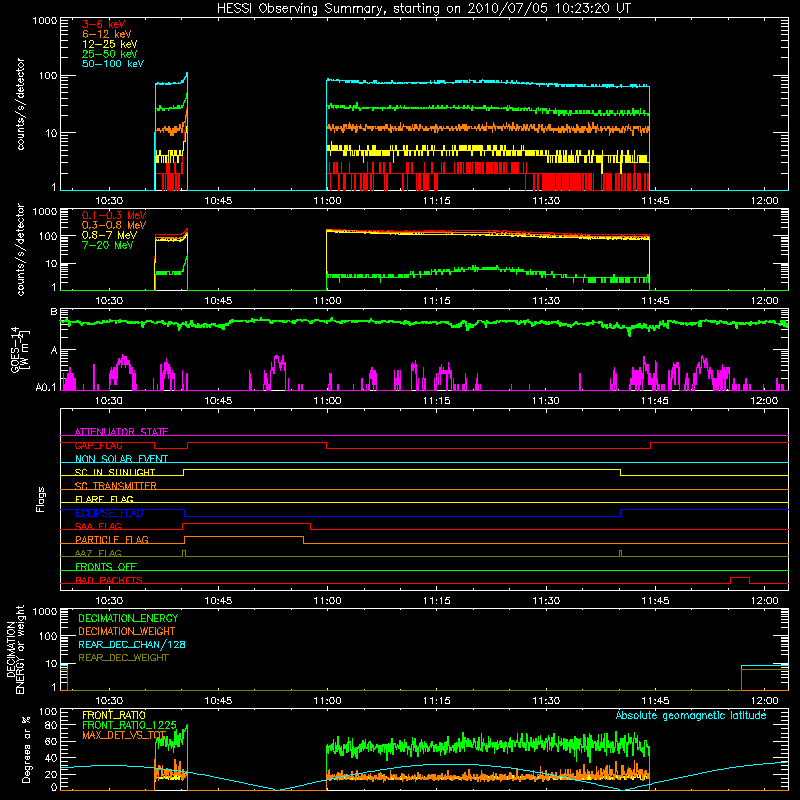The width and height of the screenshot is (800, 800).
Task: Click counts/s/detector axis title of MeV panel
Action: (x=20, y=249)
